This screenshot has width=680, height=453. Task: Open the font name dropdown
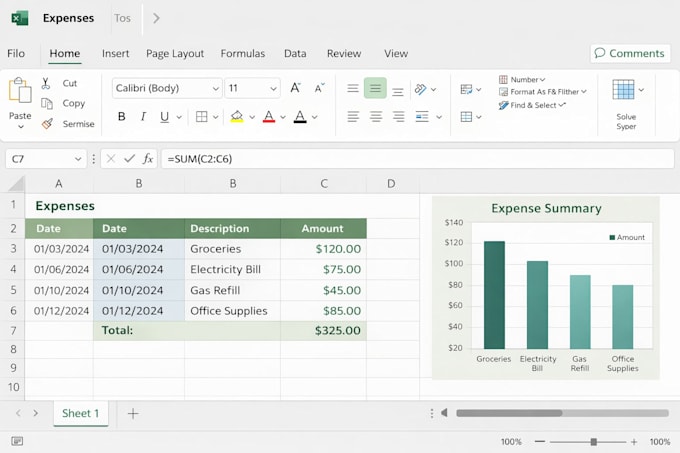[216, 89]
